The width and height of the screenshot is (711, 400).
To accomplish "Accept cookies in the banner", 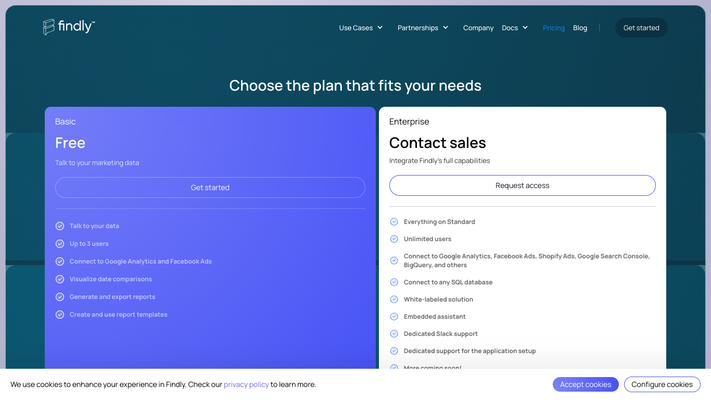I will (x=585, y=384).
